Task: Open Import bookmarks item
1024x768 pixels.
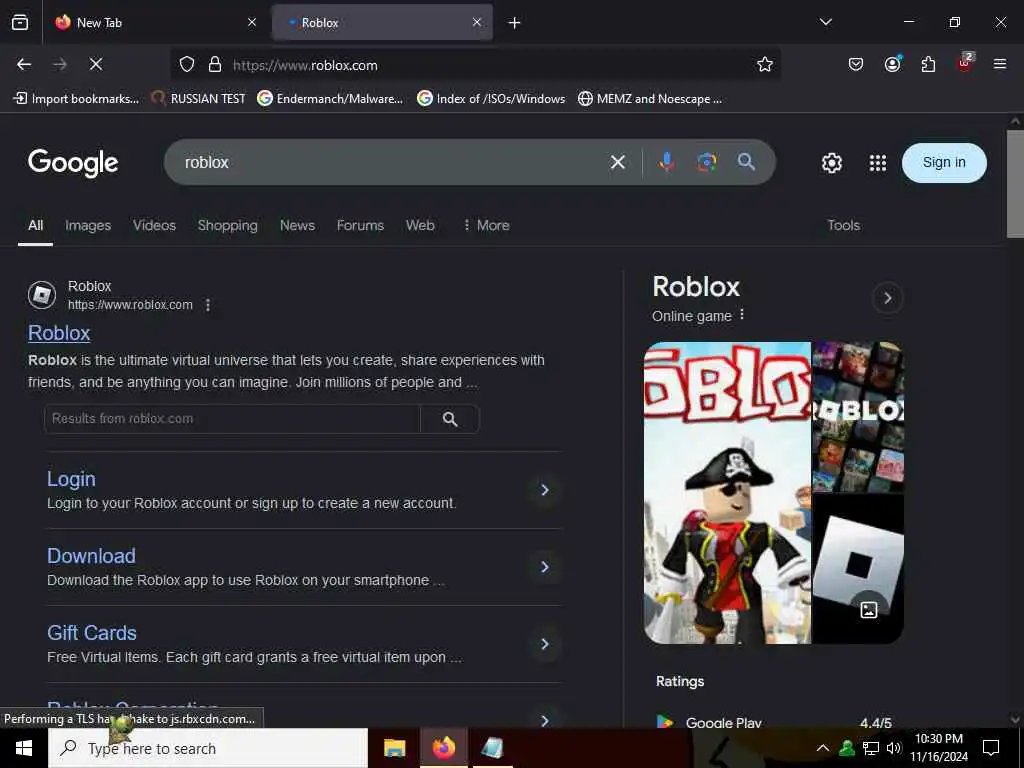Action: click(x=76, y=99)
